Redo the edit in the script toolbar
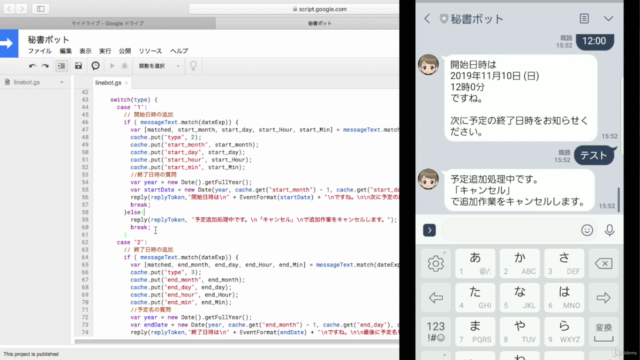640x360 pixels. [45, 66]
